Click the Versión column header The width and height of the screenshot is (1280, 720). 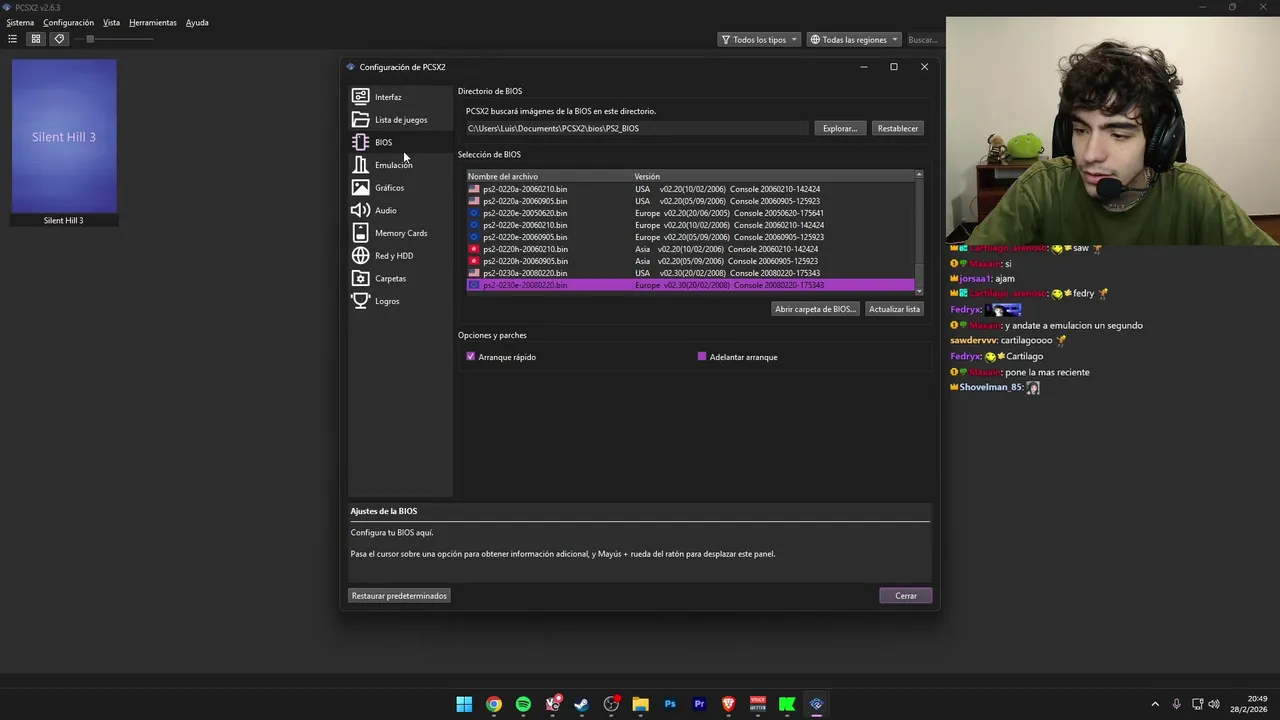coord(773,177)
